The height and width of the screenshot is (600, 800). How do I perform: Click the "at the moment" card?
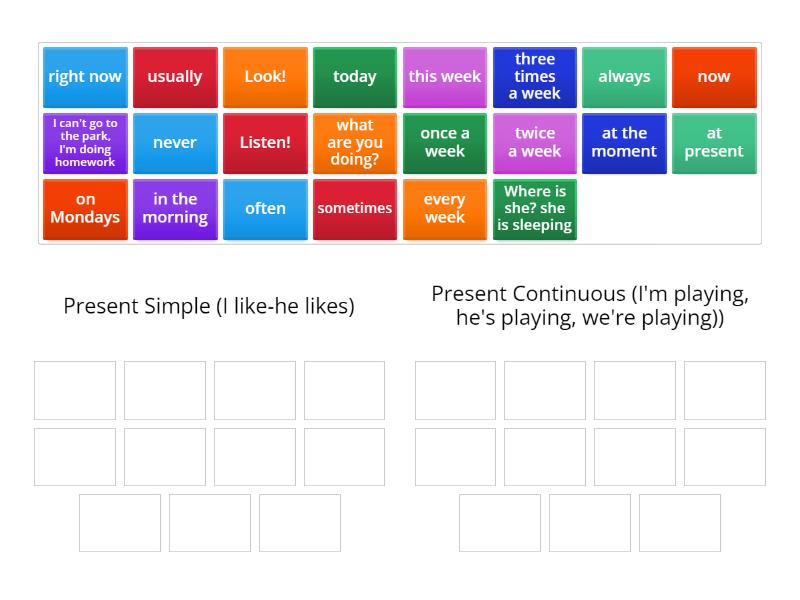624,143
